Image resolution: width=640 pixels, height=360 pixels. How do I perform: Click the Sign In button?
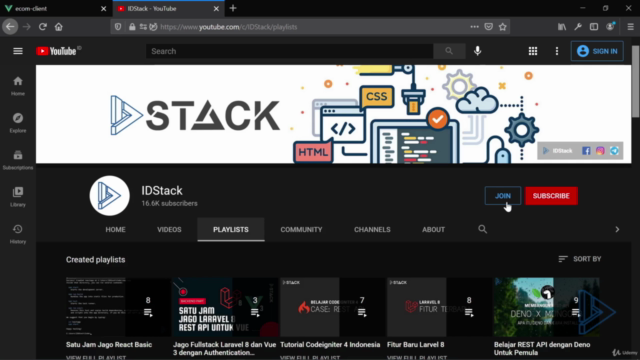597,51
